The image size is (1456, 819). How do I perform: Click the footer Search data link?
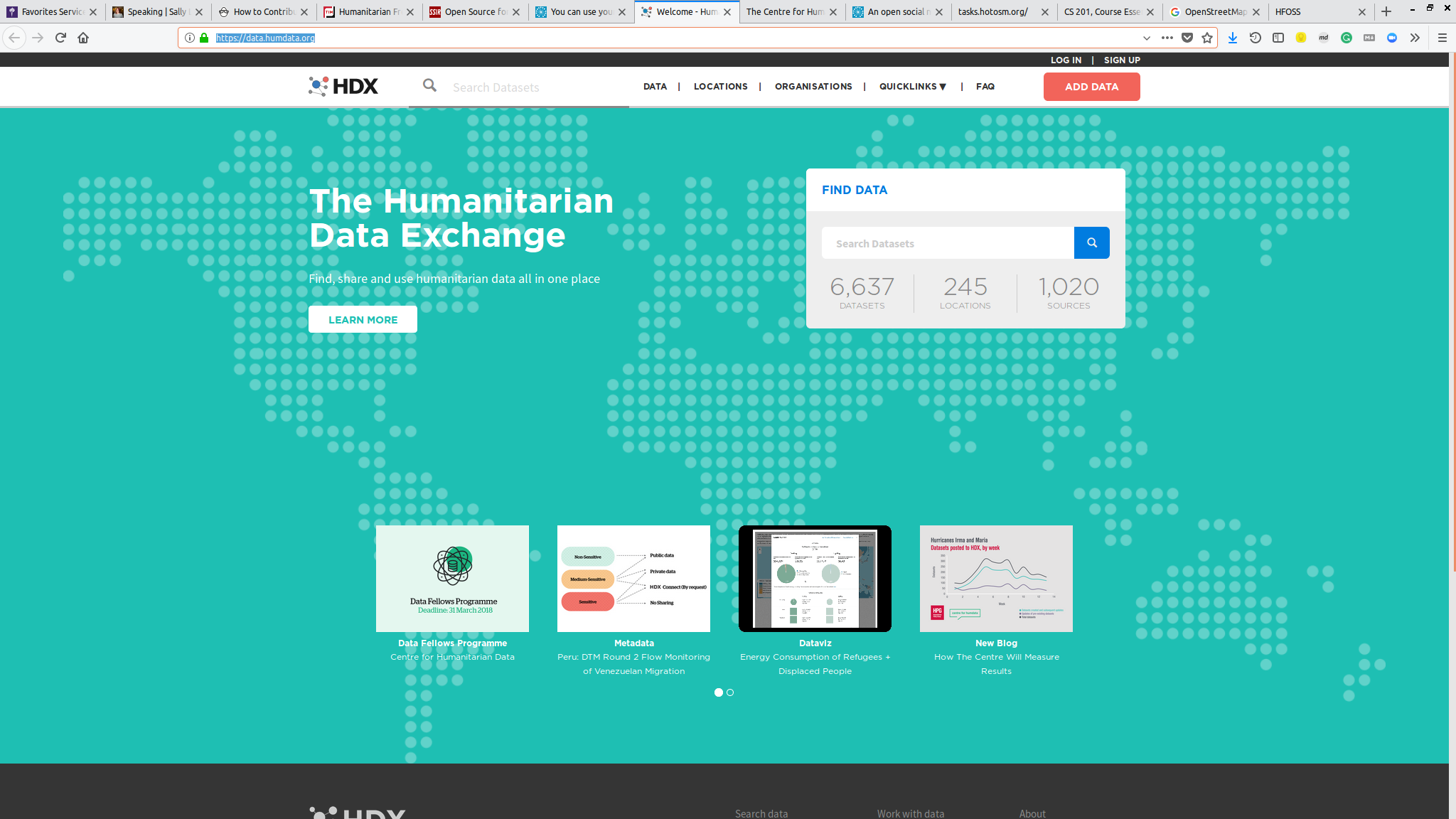click(x=761, y=813)
